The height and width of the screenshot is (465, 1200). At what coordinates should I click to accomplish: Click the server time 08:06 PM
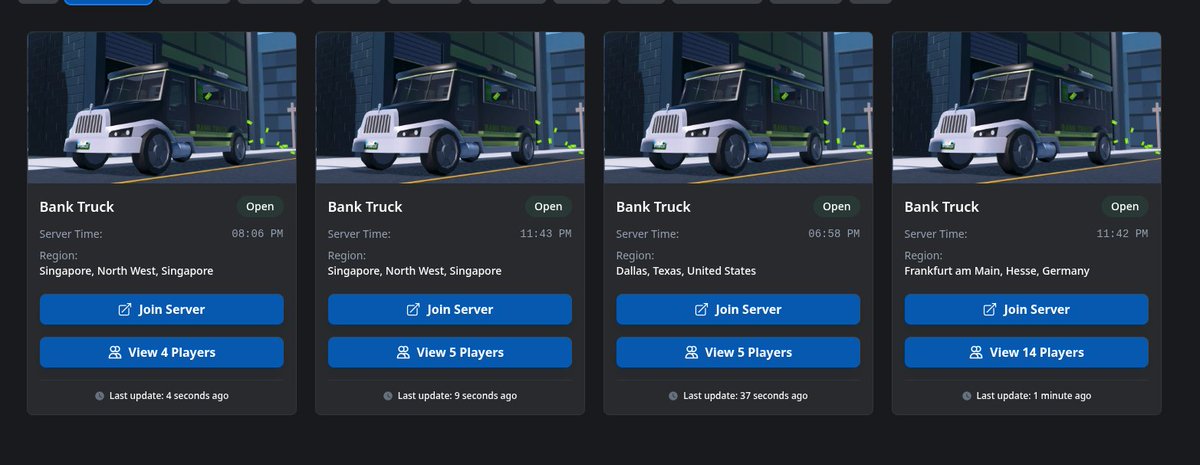[257, 234]
